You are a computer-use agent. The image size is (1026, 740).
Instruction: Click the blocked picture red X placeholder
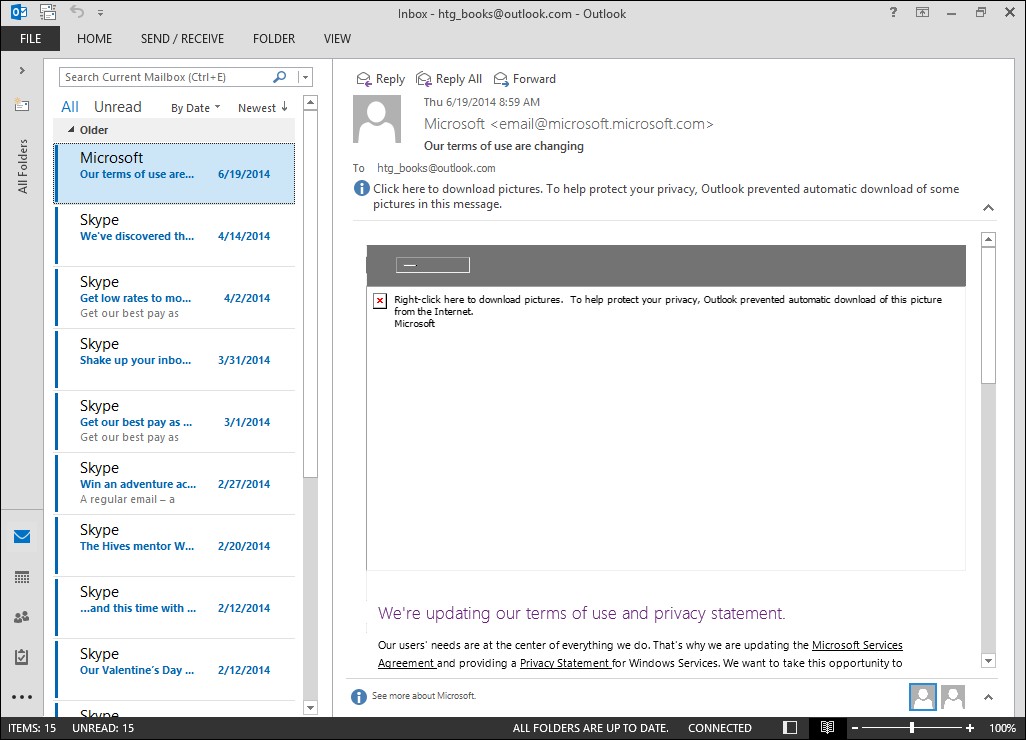(380, 300)
